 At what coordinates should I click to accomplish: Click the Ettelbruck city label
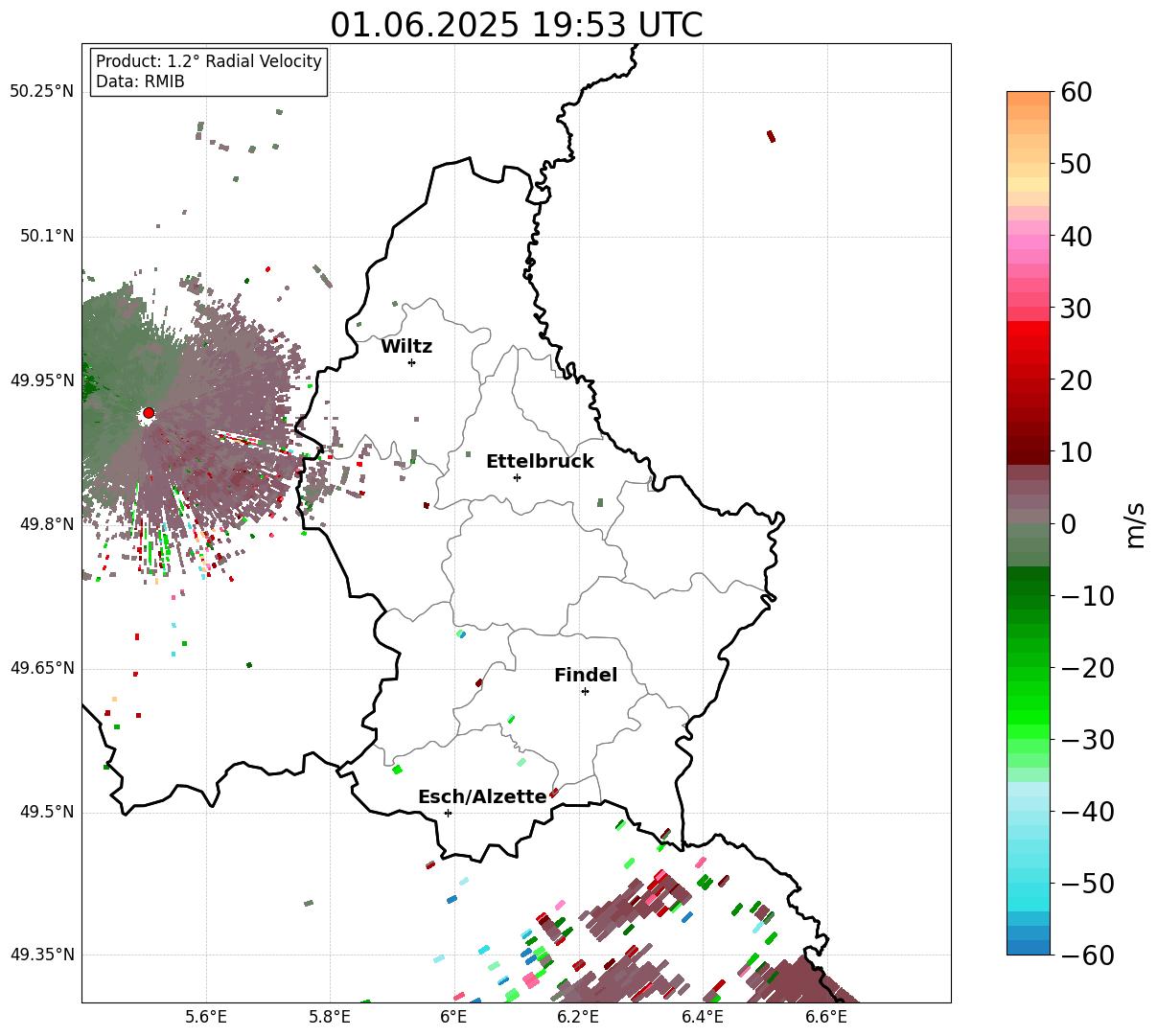tap(540, 462)
